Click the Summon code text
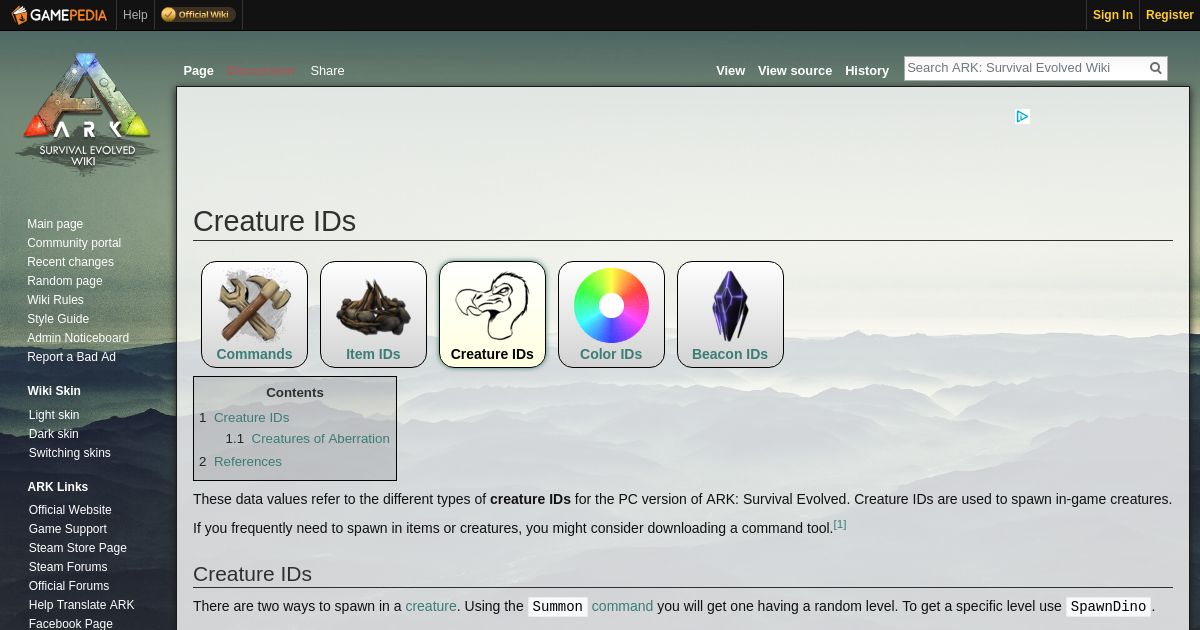1200x630 pixels. point(557,607)
